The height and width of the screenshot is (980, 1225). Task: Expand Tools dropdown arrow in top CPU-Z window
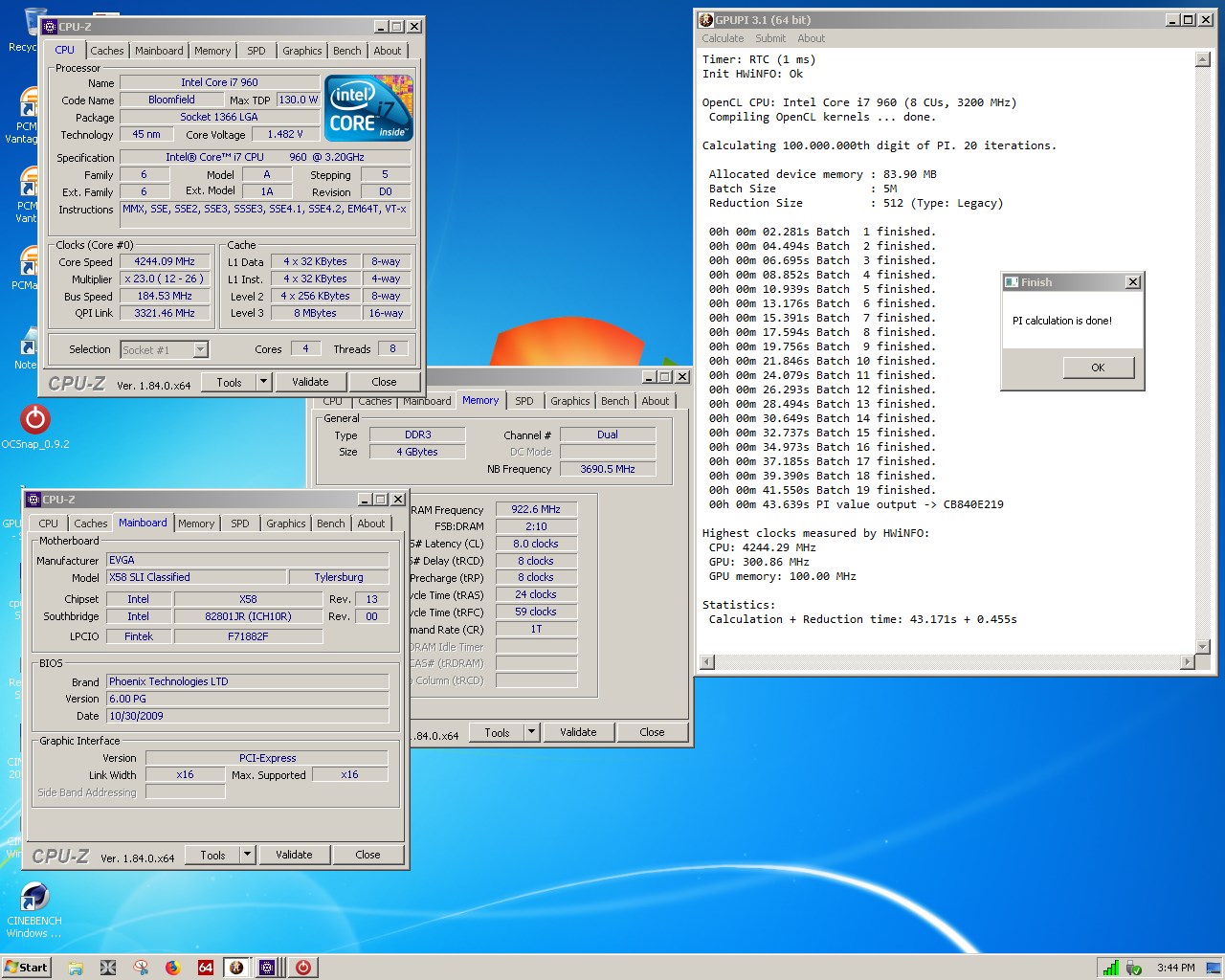(263, 382)
